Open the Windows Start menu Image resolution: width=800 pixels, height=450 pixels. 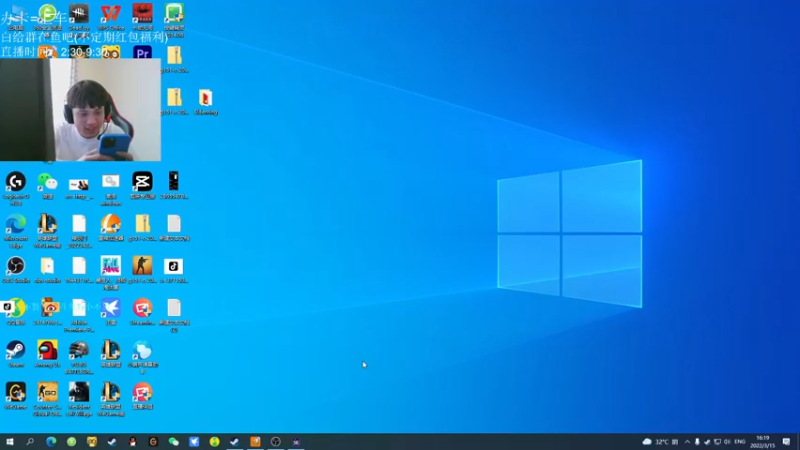point(10,442)
